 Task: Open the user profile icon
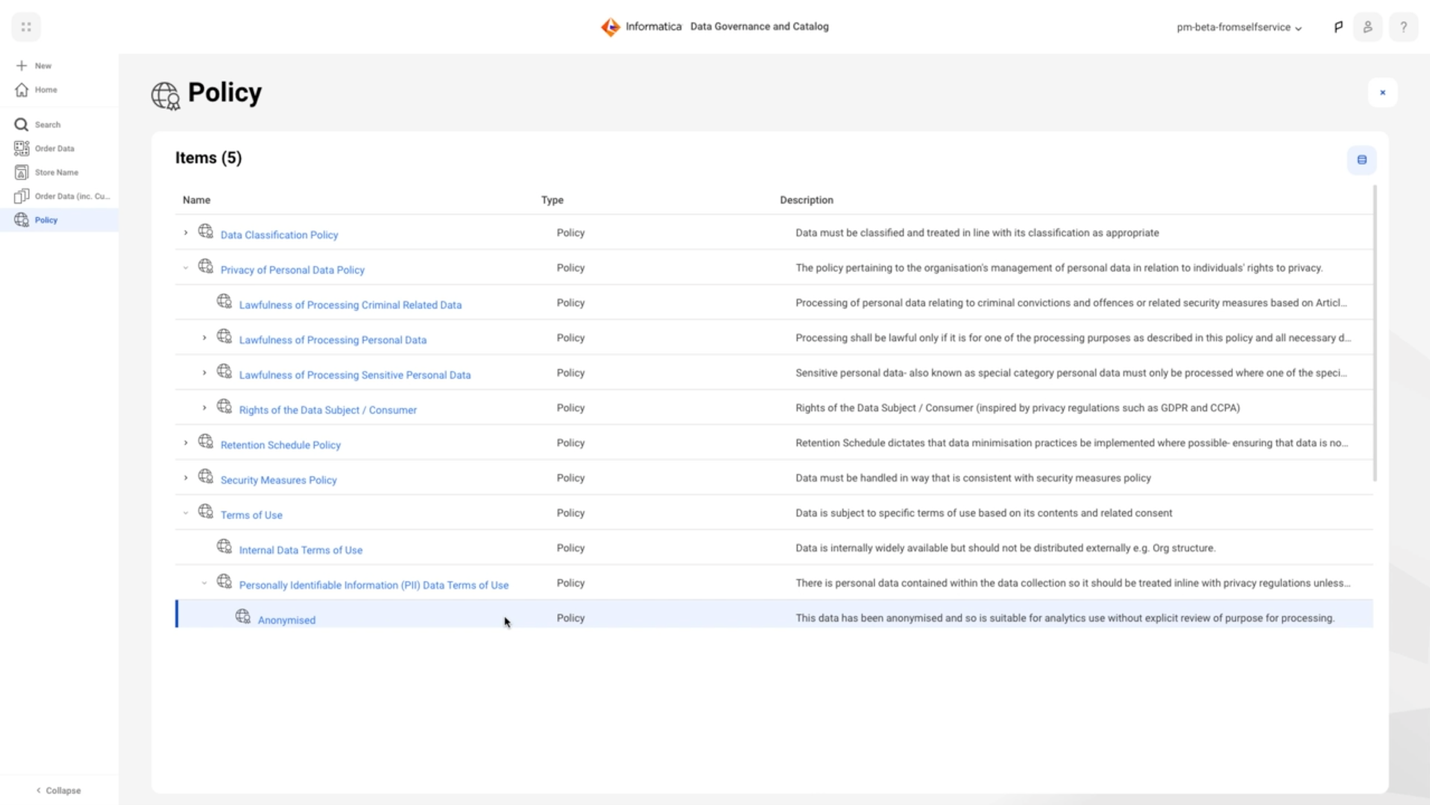click(1368, 27)
